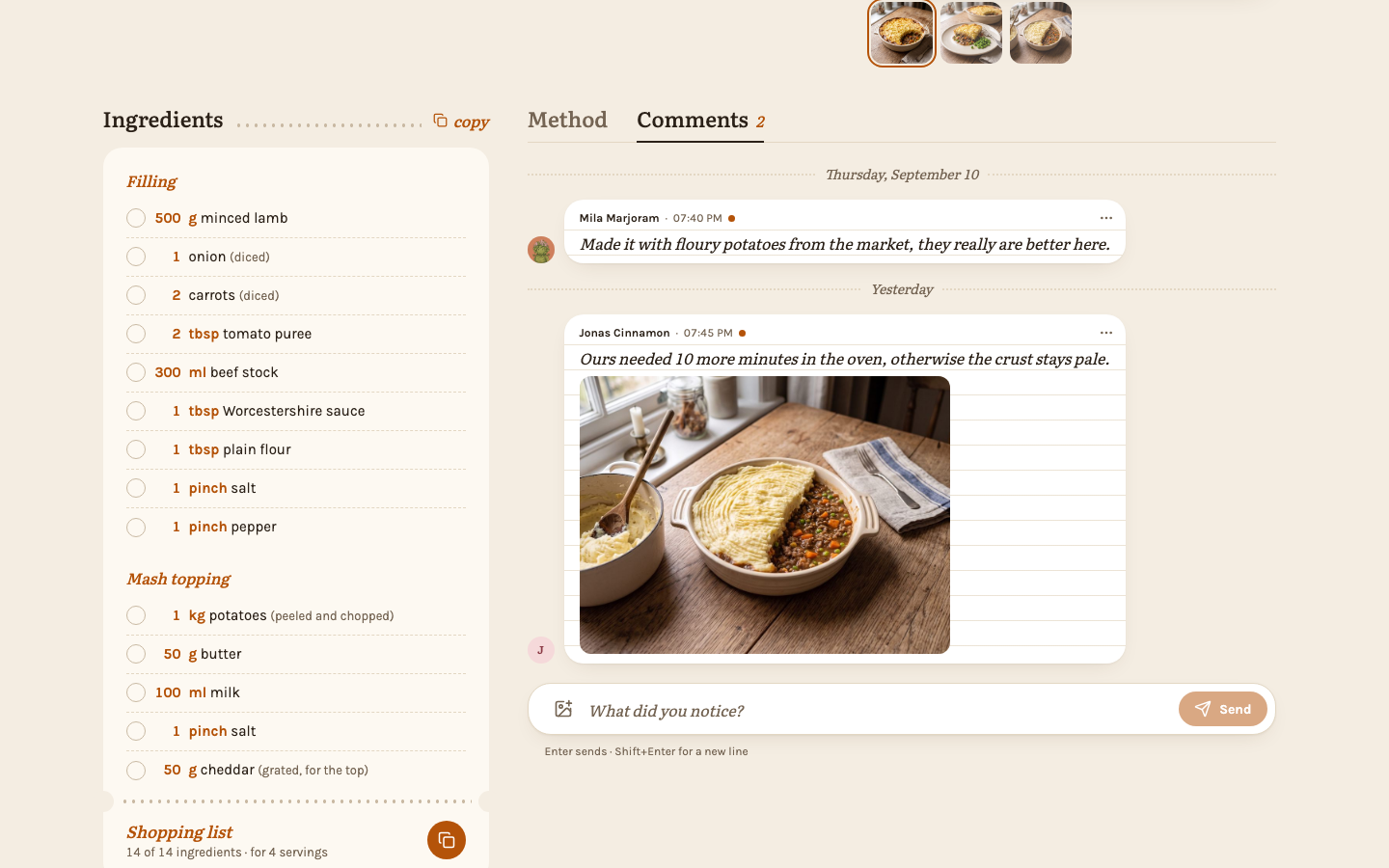Image resolution: width=1389 pixels, height=868 pixels.
Task: Show the third recipe photo thumbnail
Action: pyautogui.click(x=1041, y=33)
